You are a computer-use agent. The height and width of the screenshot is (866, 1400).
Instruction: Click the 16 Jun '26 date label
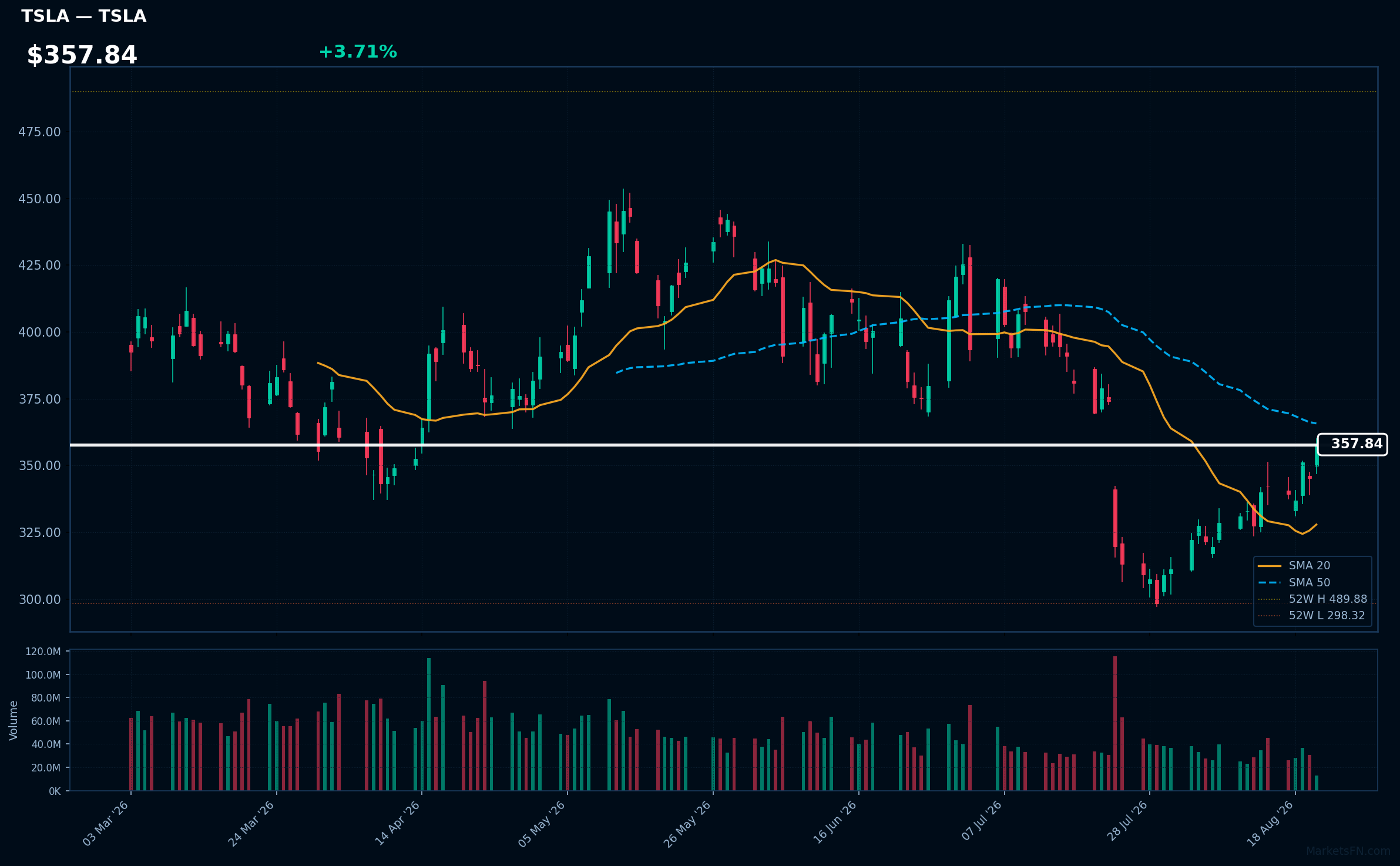[834, 824]
